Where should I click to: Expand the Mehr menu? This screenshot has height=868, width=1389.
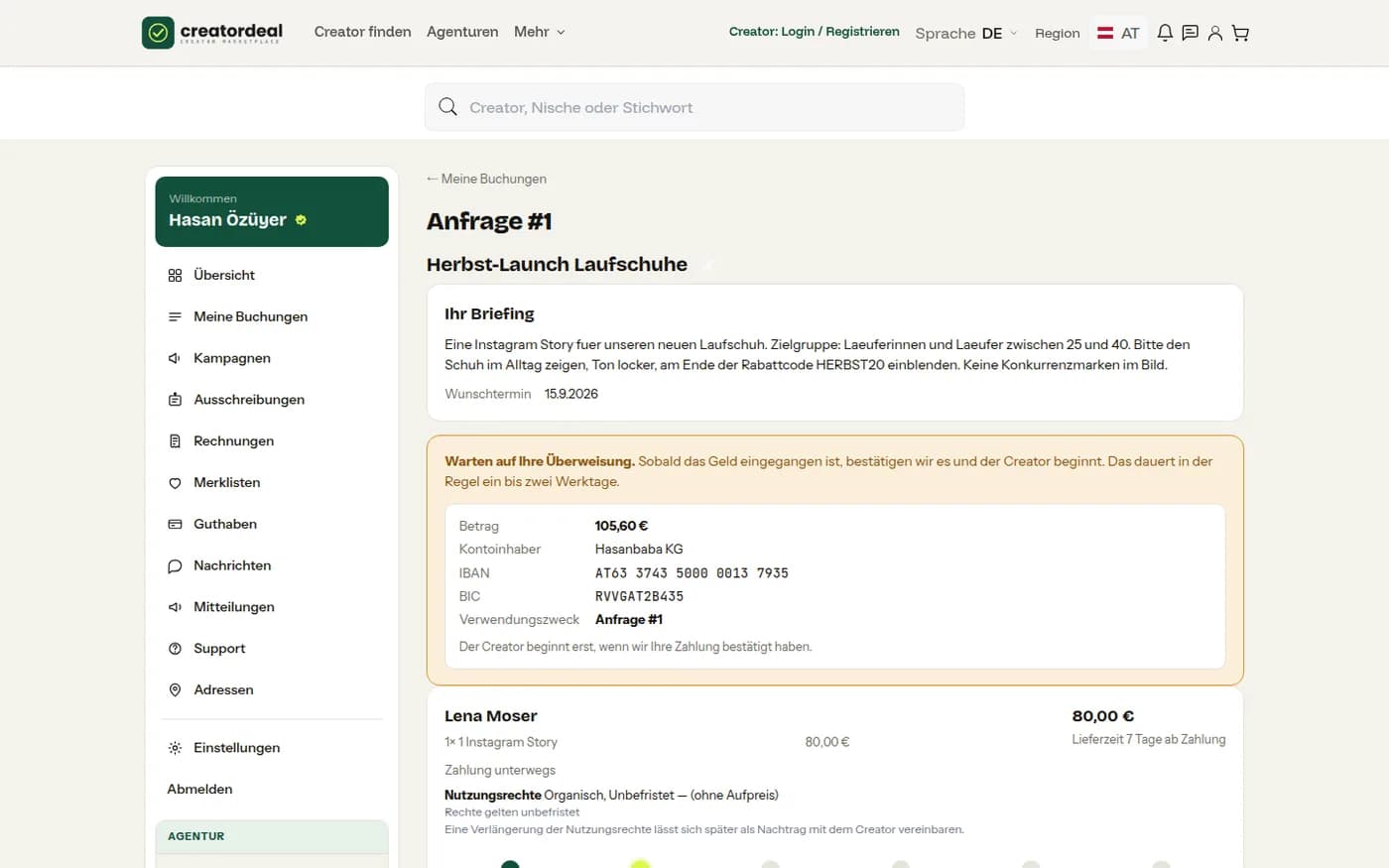540,32
